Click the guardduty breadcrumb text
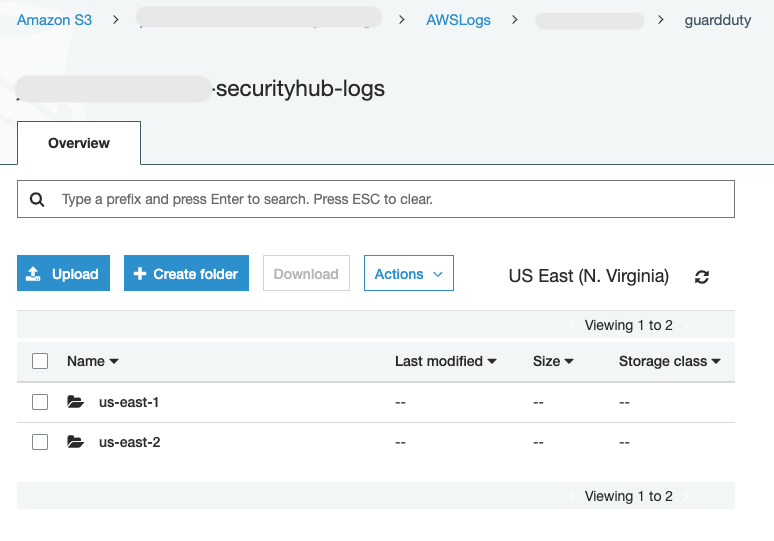The image size is (774, 541). pos(718,20)
